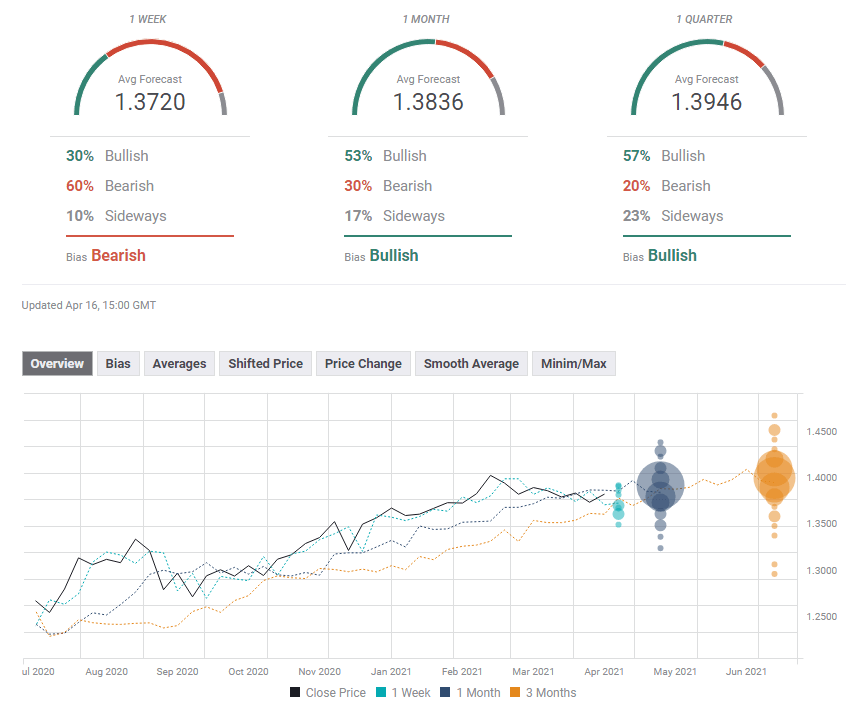Image resolution: width=849 pixels, height=712 pixels.
Task: Open the Minim/Max tab
Action: point(573,364)
